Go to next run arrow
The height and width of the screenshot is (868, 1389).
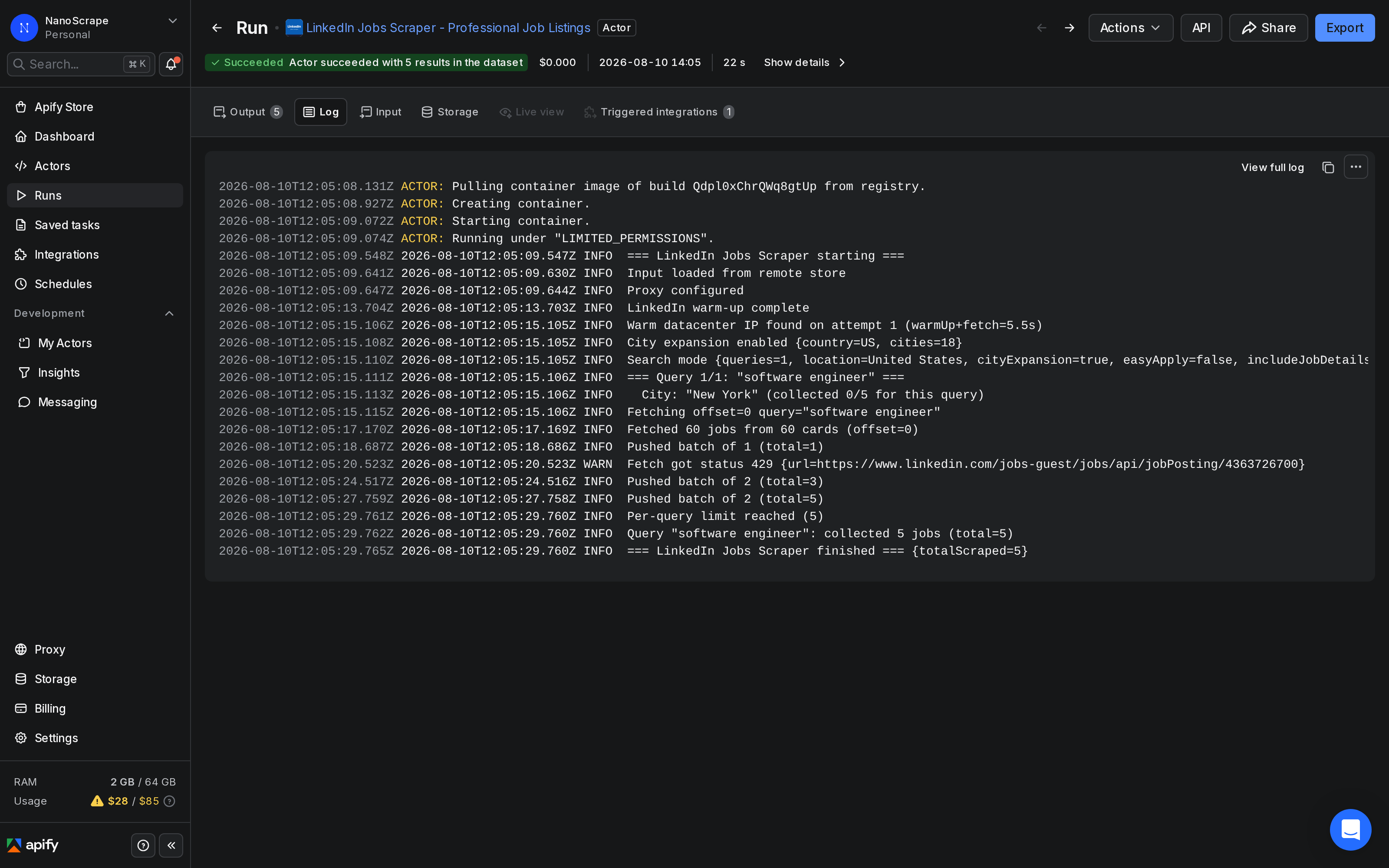coord(1069,27)
